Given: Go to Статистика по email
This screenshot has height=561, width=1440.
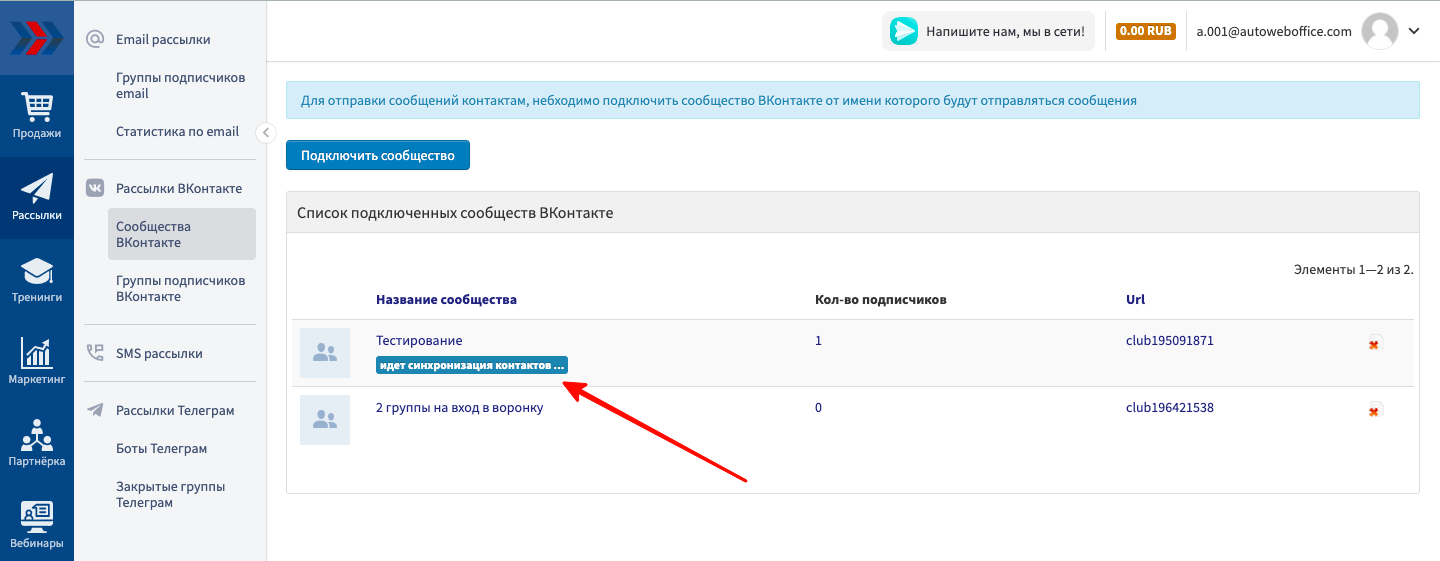Looking at the screenshot, I should (177, 131).
